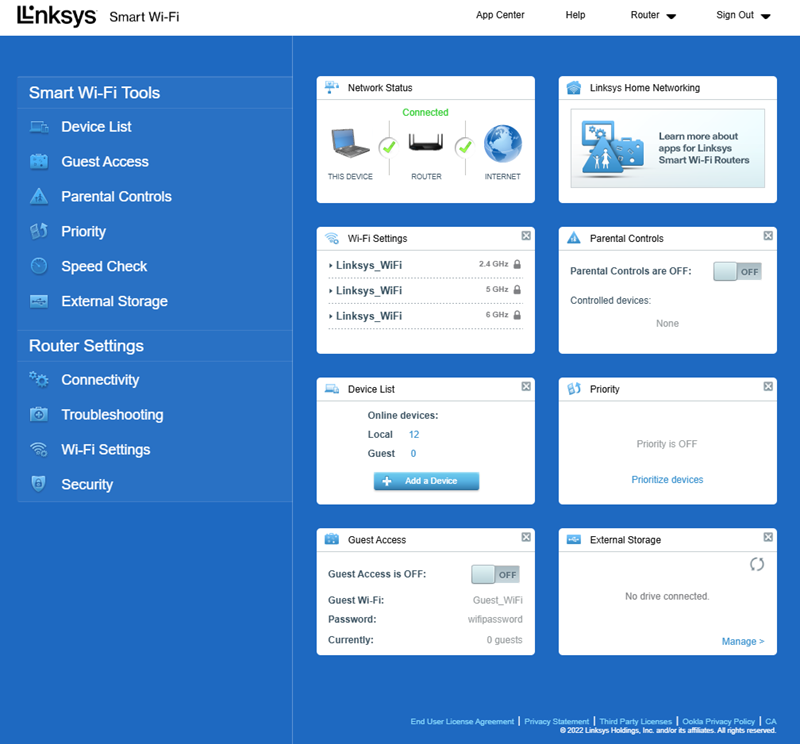Click the laptop THIS DEVICE icon
The width and height of the screenshot is (800, 744).
tap(350, 143)
